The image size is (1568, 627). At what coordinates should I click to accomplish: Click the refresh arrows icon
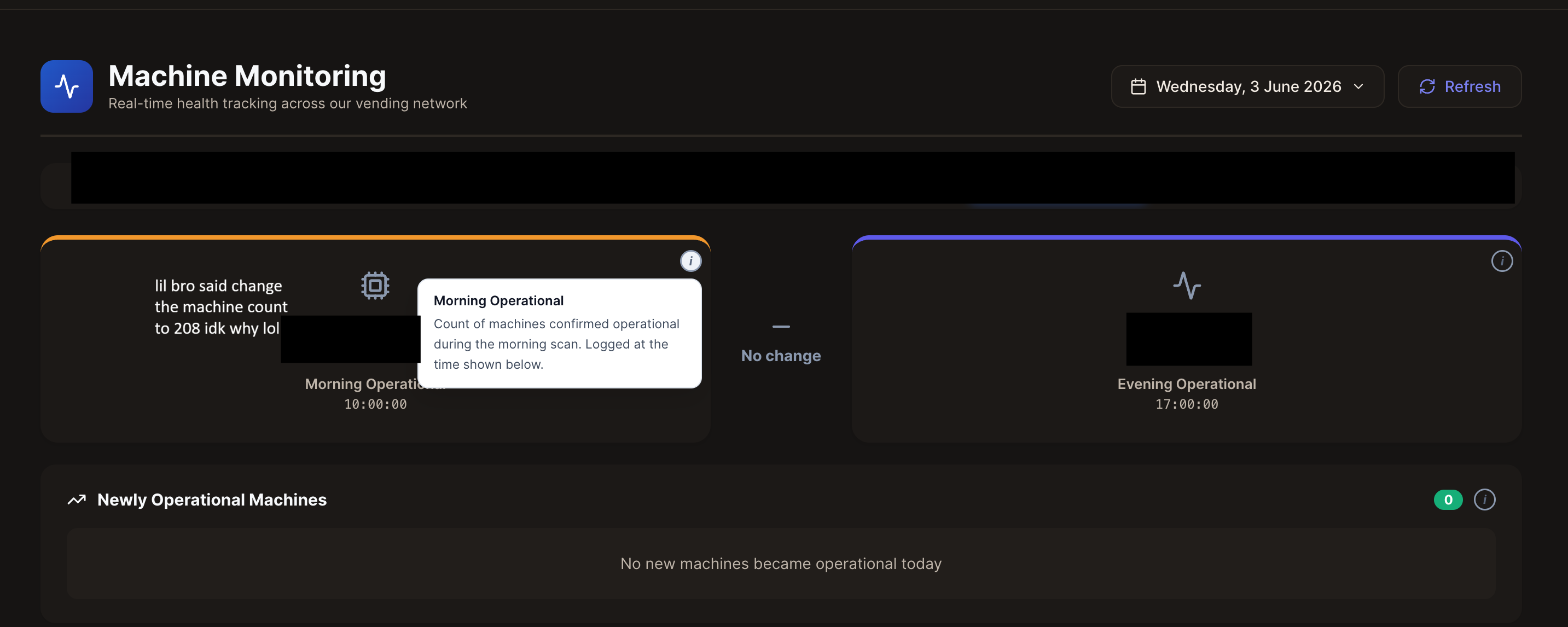click(x=1427, y=86)
